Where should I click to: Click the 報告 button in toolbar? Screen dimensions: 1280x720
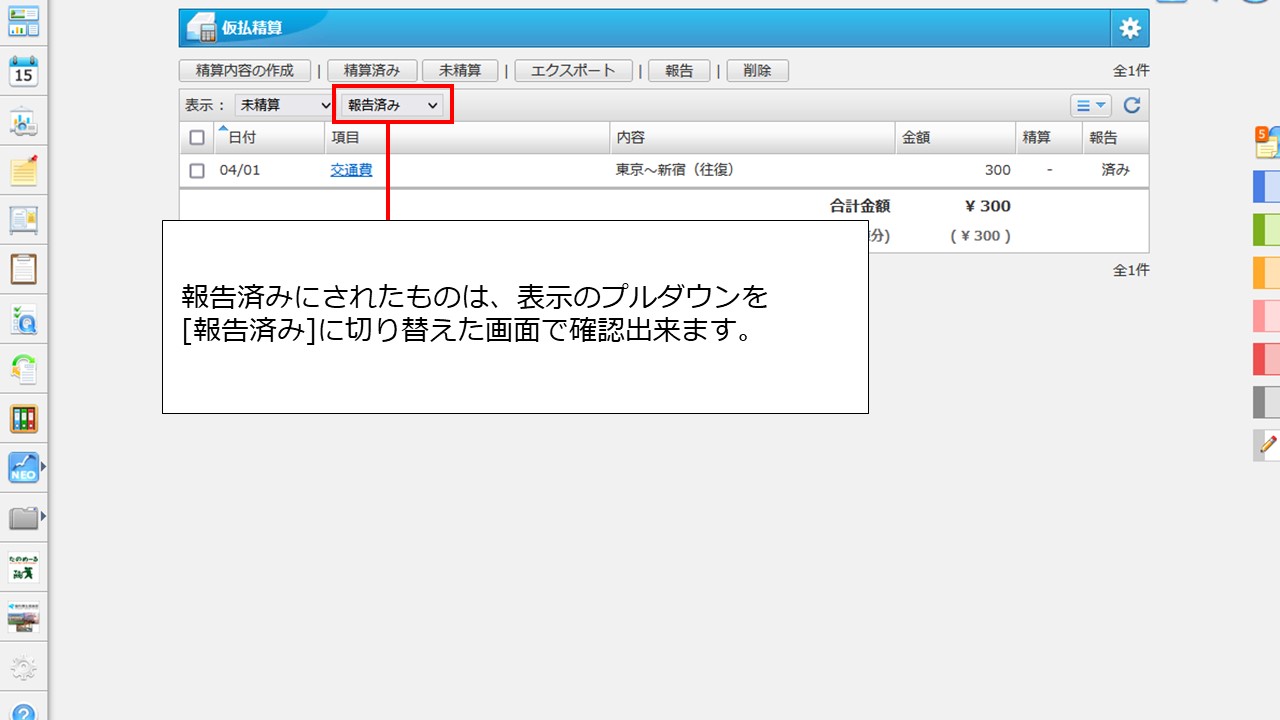pyautogui.click(x=679, y=71)
